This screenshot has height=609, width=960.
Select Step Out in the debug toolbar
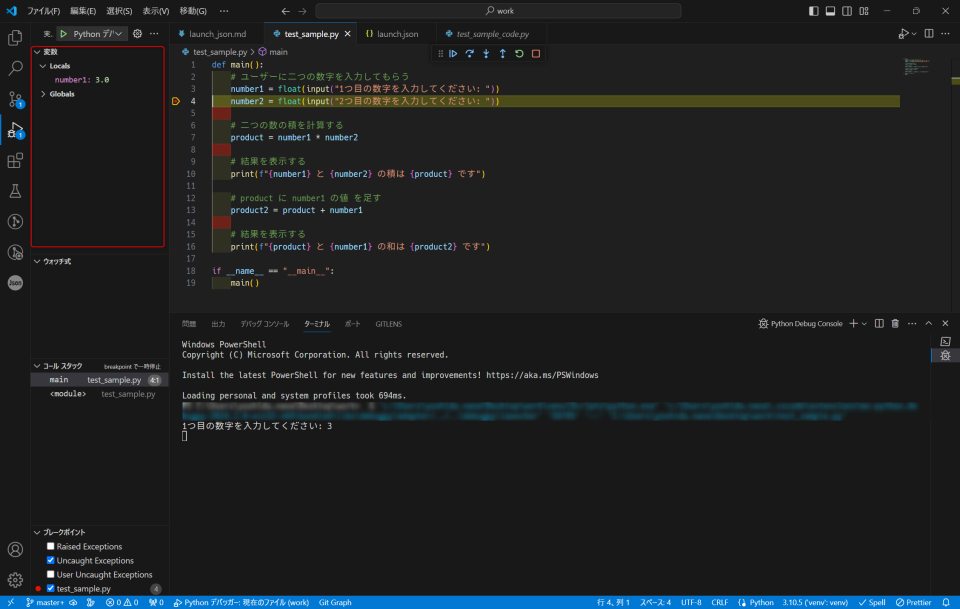(502, 53)
